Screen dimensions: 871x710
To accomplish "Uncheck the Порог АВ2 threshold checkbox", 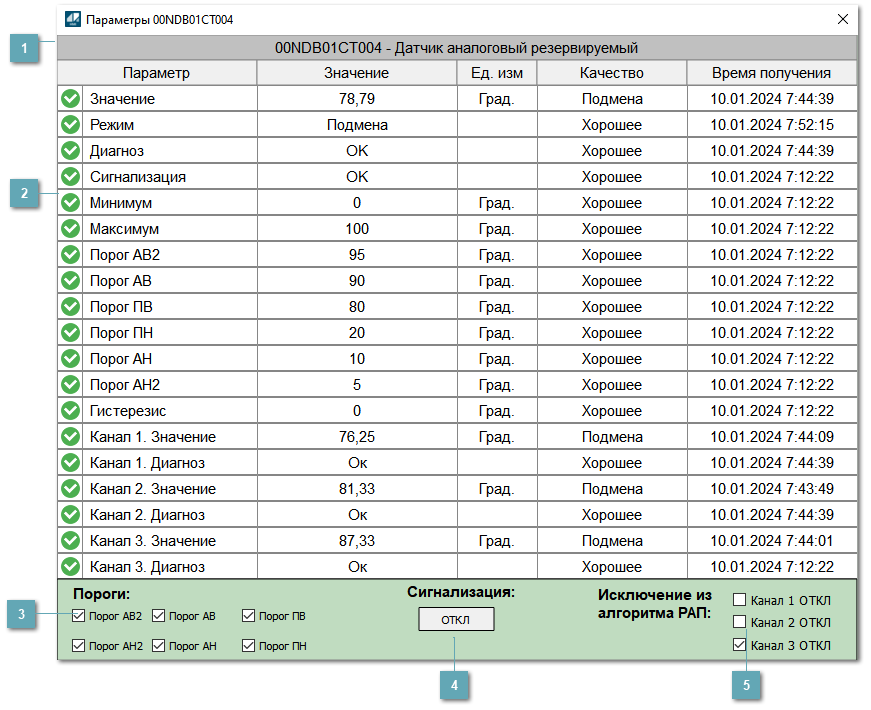I will tap(79, 616).
